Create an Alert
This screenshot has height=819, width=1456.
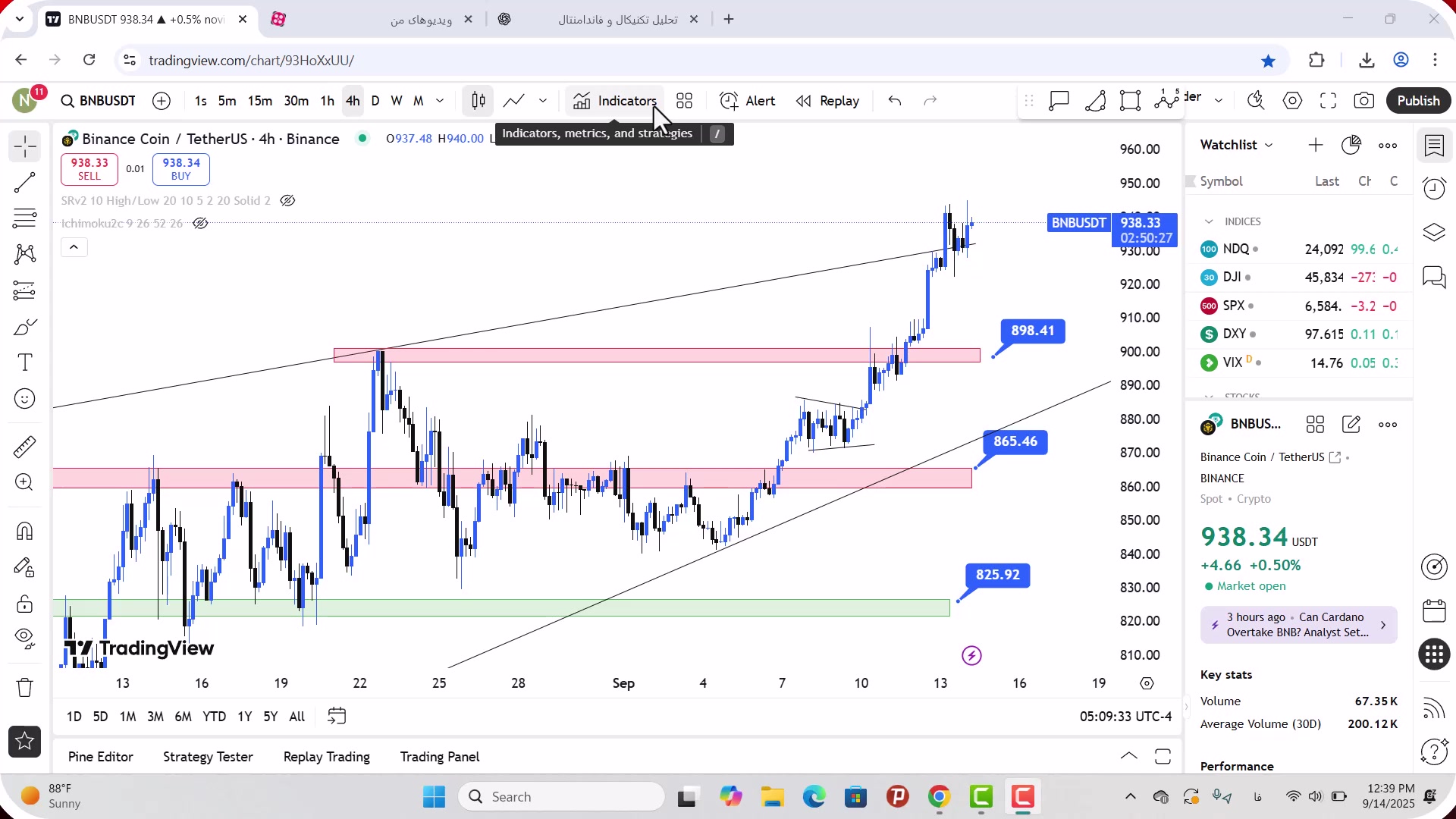(x=748, y=101)
